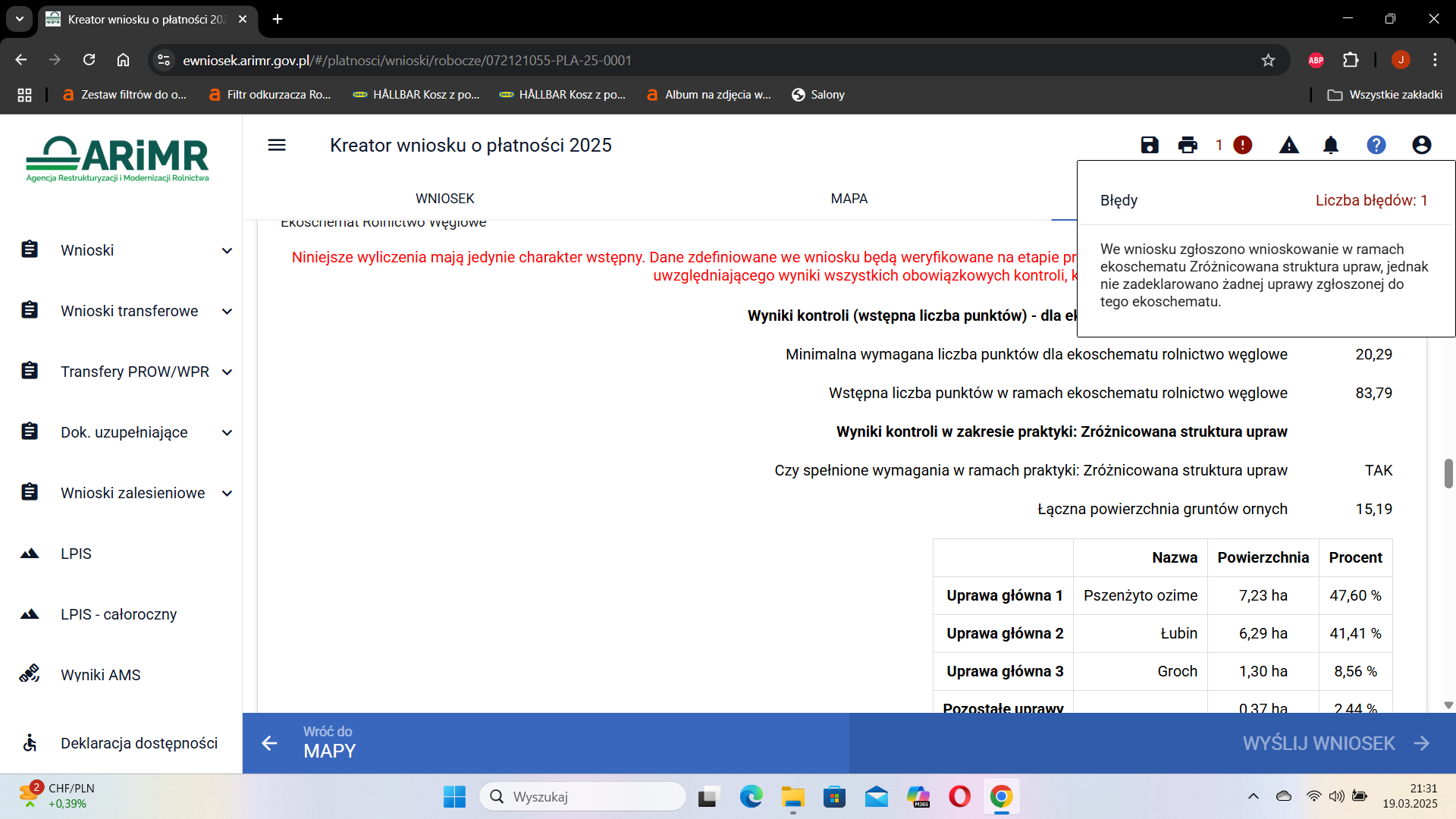1456x819 pixels.
Task: Open the notifications bell icon
Action: click(1331, 145)
